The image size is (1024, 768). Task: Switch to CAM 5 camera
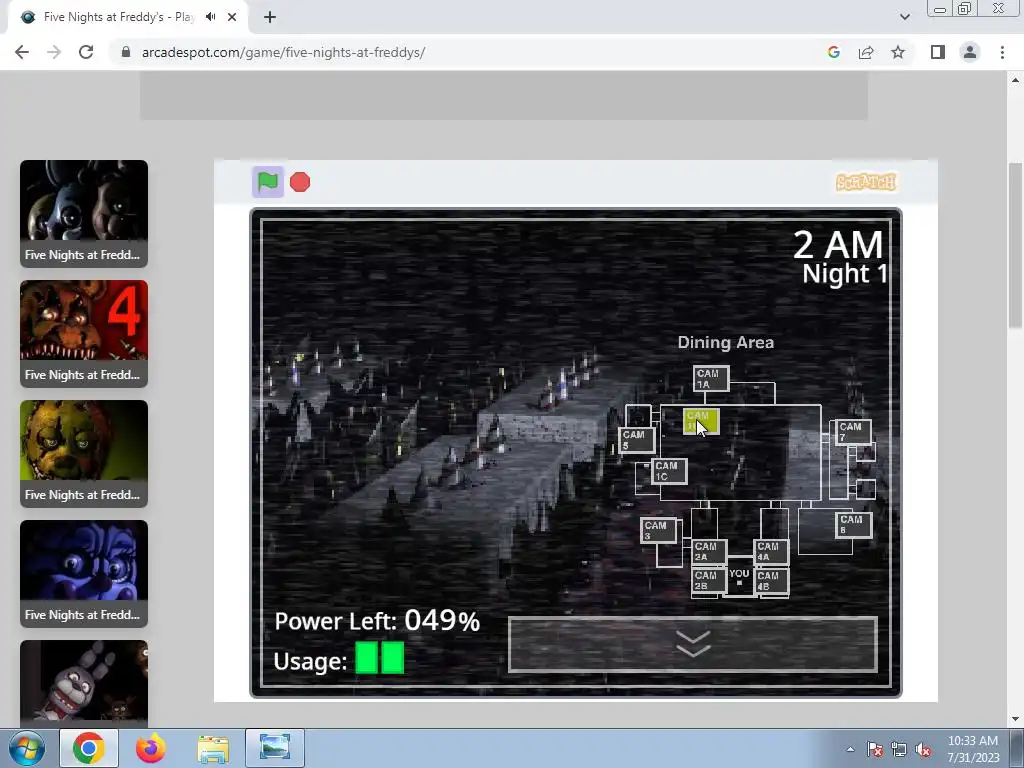pos(637,440)
